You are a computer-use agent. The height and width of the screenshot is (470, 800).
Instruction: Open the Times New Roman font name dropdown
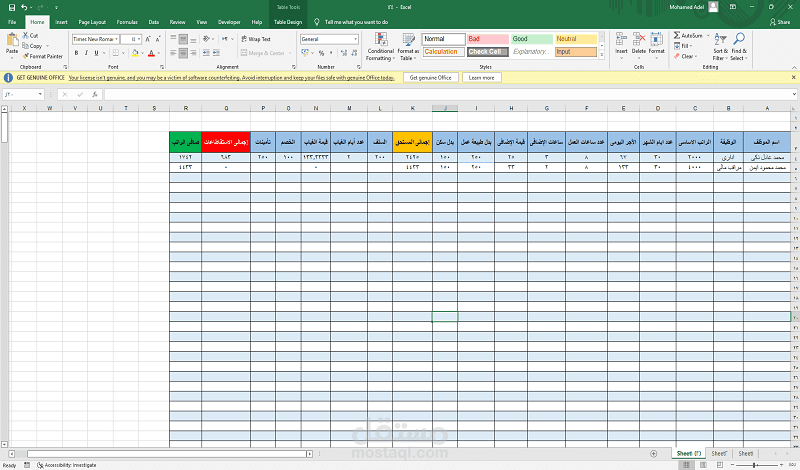tap(117, 39)
